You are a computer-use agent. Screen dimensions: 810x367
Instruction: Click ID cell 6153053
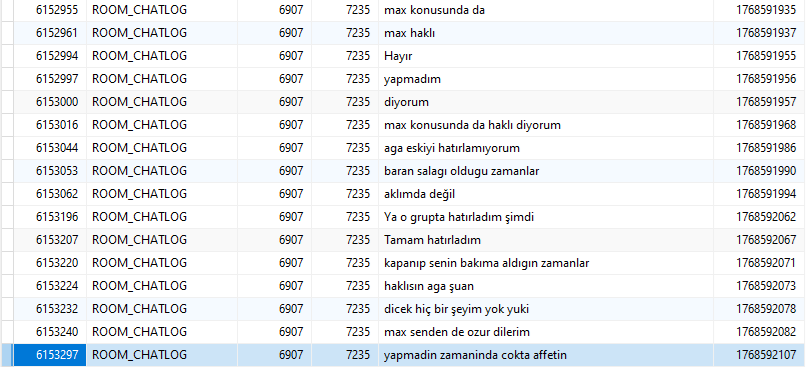tap(50, 171)
